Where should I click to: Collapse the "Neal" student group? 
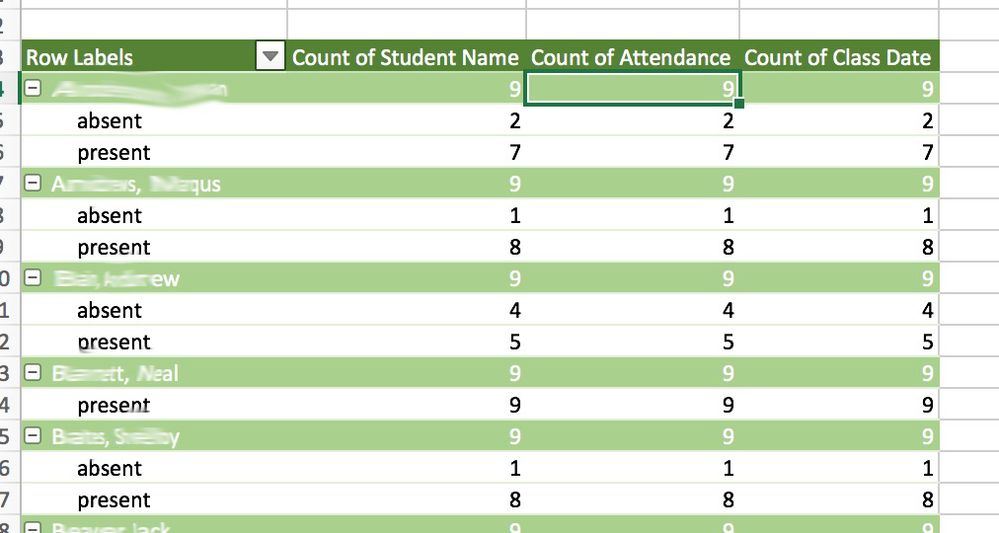(33, 373)
